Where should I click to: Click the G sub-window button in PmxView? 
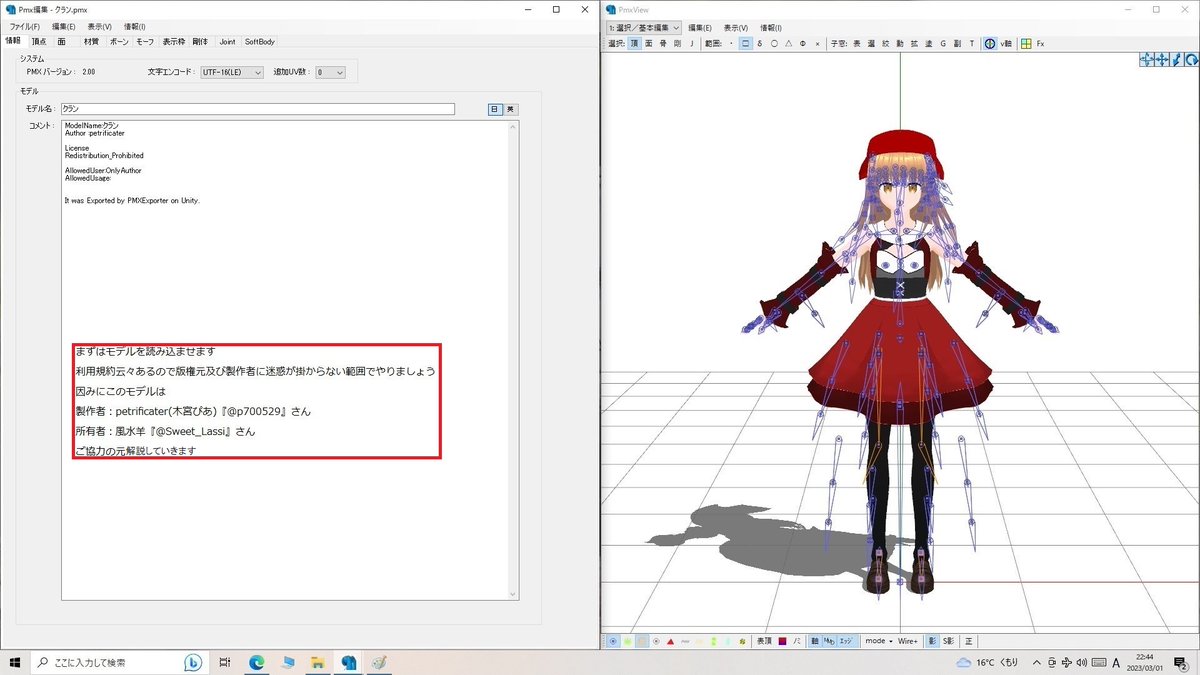coord(943,43)
